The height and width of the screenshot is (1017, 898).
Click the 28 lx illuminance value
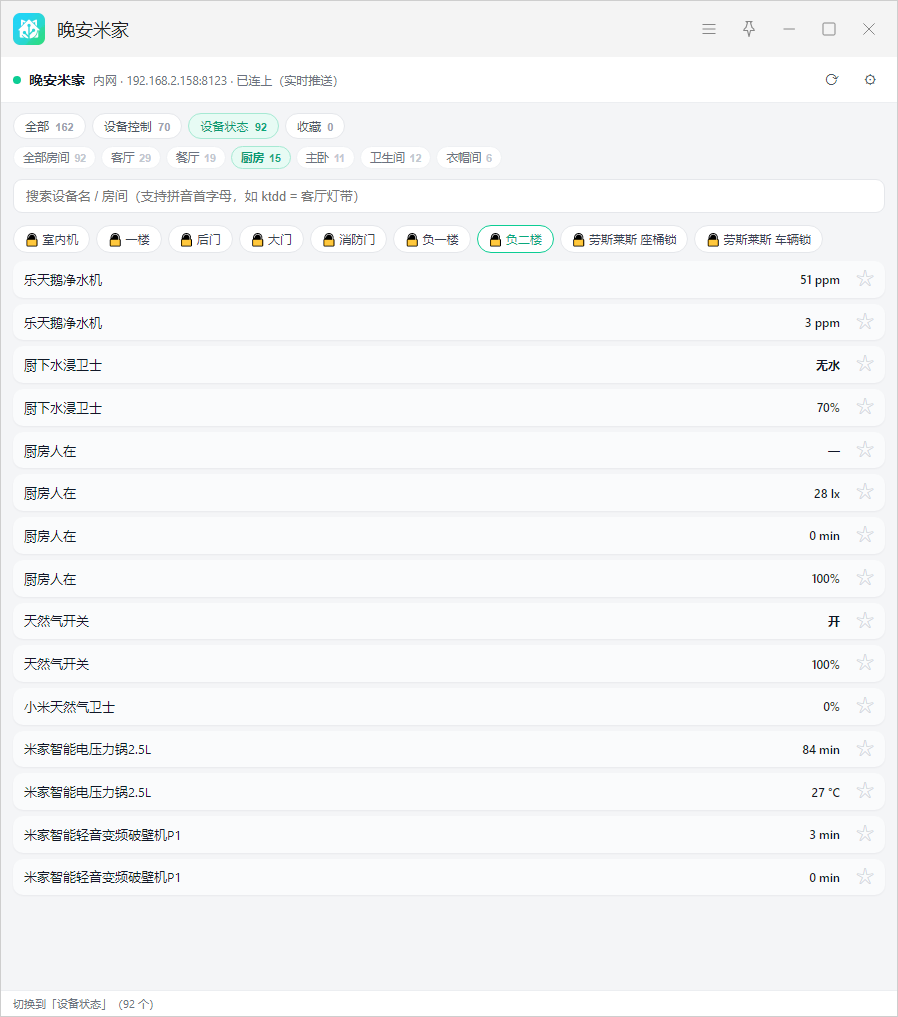[x=827, y=494]
